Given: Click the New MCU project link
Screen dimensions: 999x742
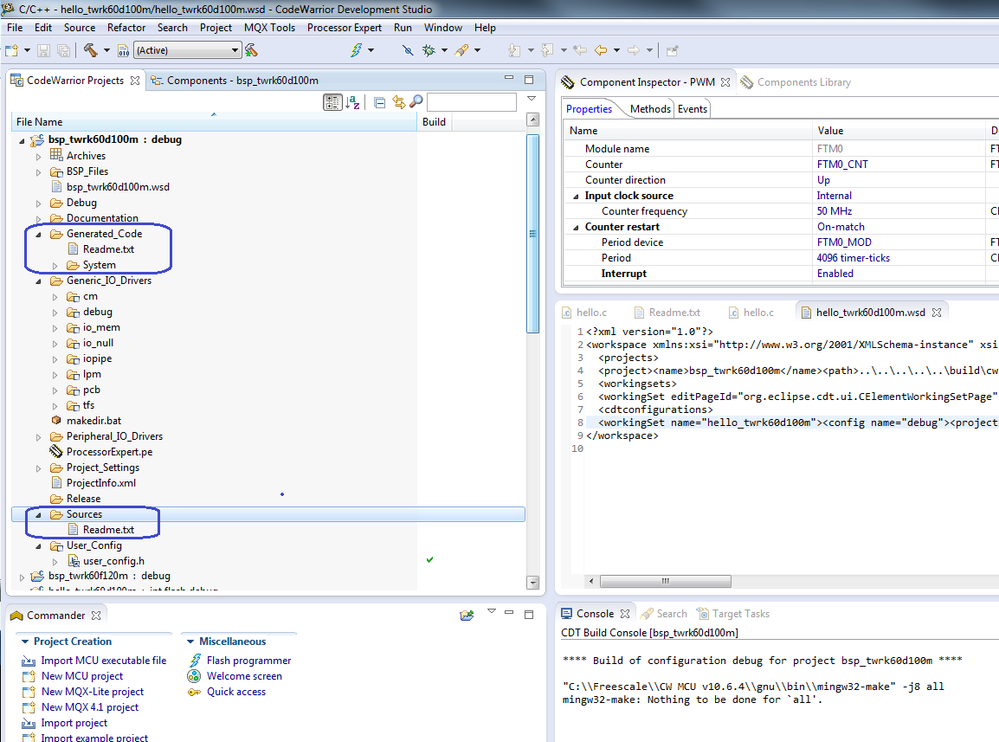Looking at the screenshot, I should pos(82,676).
